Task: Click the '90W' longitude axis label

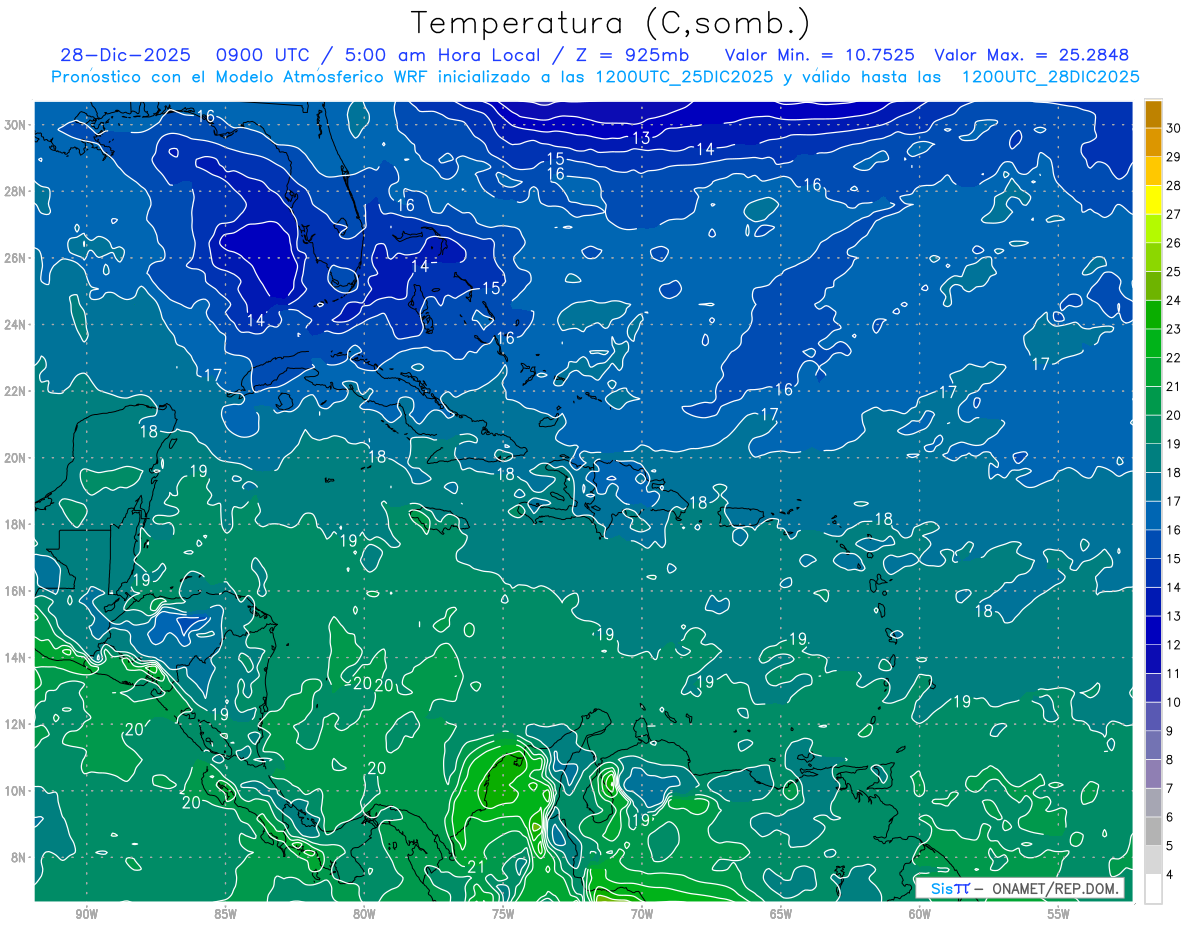Action: [86, 913]
